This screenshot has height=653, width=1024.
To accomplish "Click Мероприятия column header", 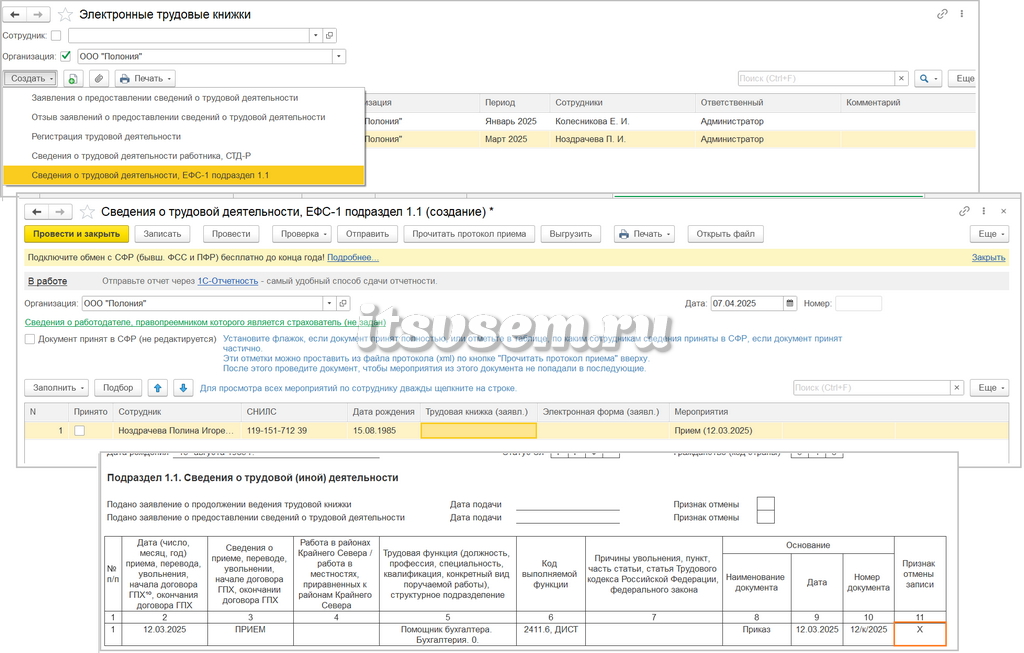I will (701, 412).
